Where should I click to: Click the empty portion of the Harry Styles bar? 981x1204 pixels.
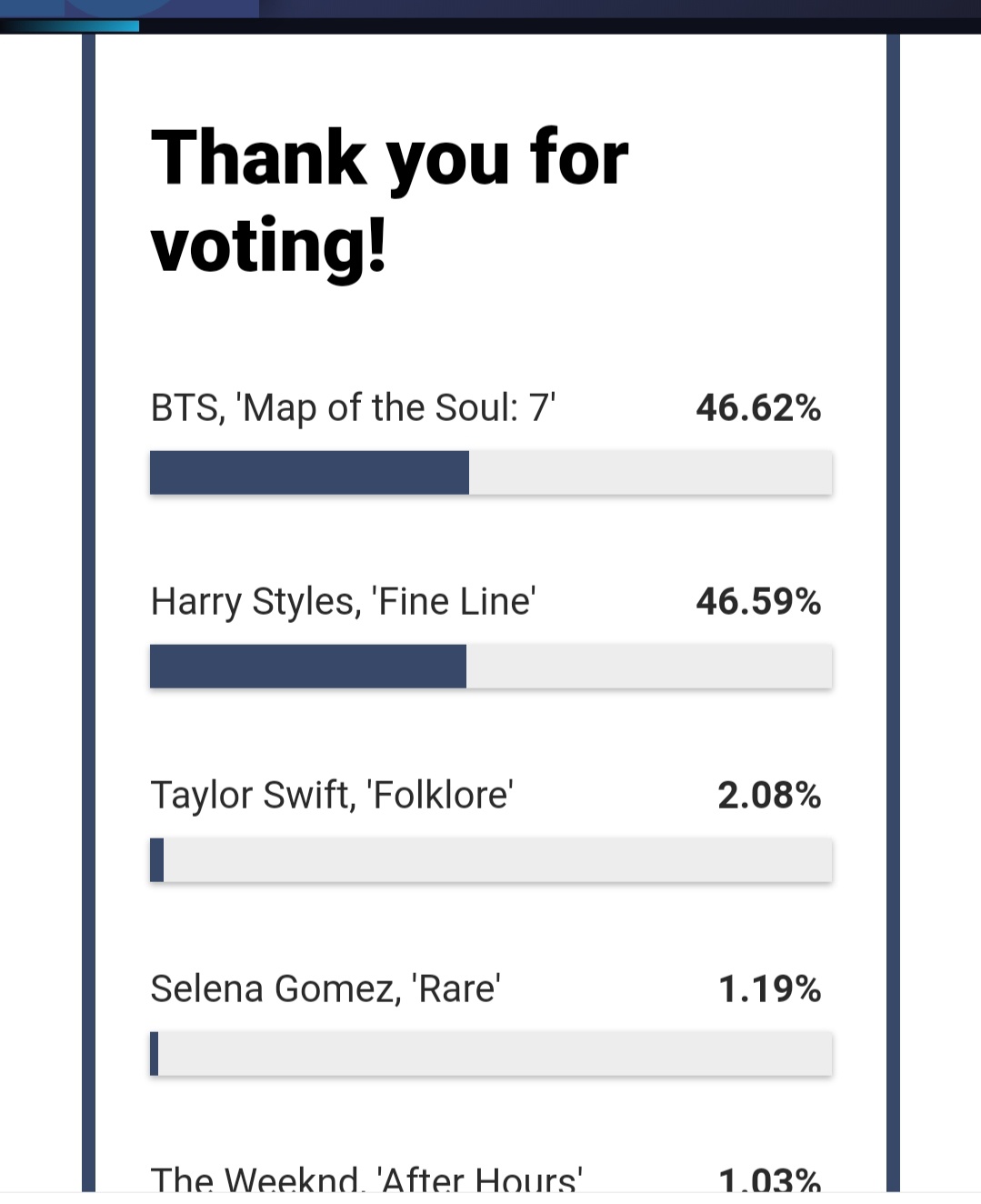649,667
